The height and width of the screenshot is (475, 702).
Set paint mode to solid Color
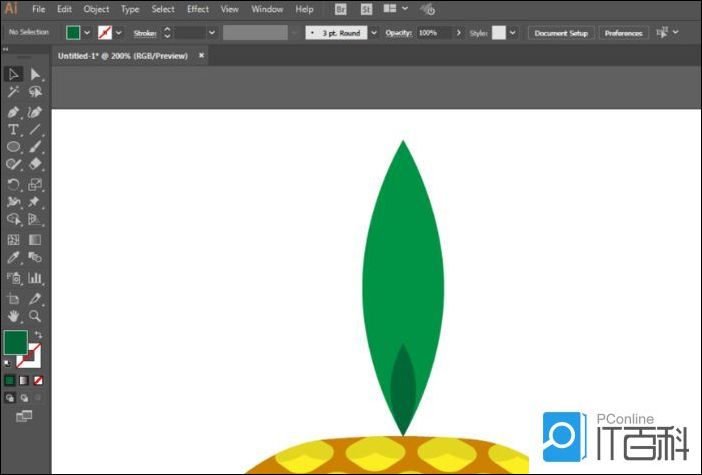pyautogui.click(x=9, y=381)
